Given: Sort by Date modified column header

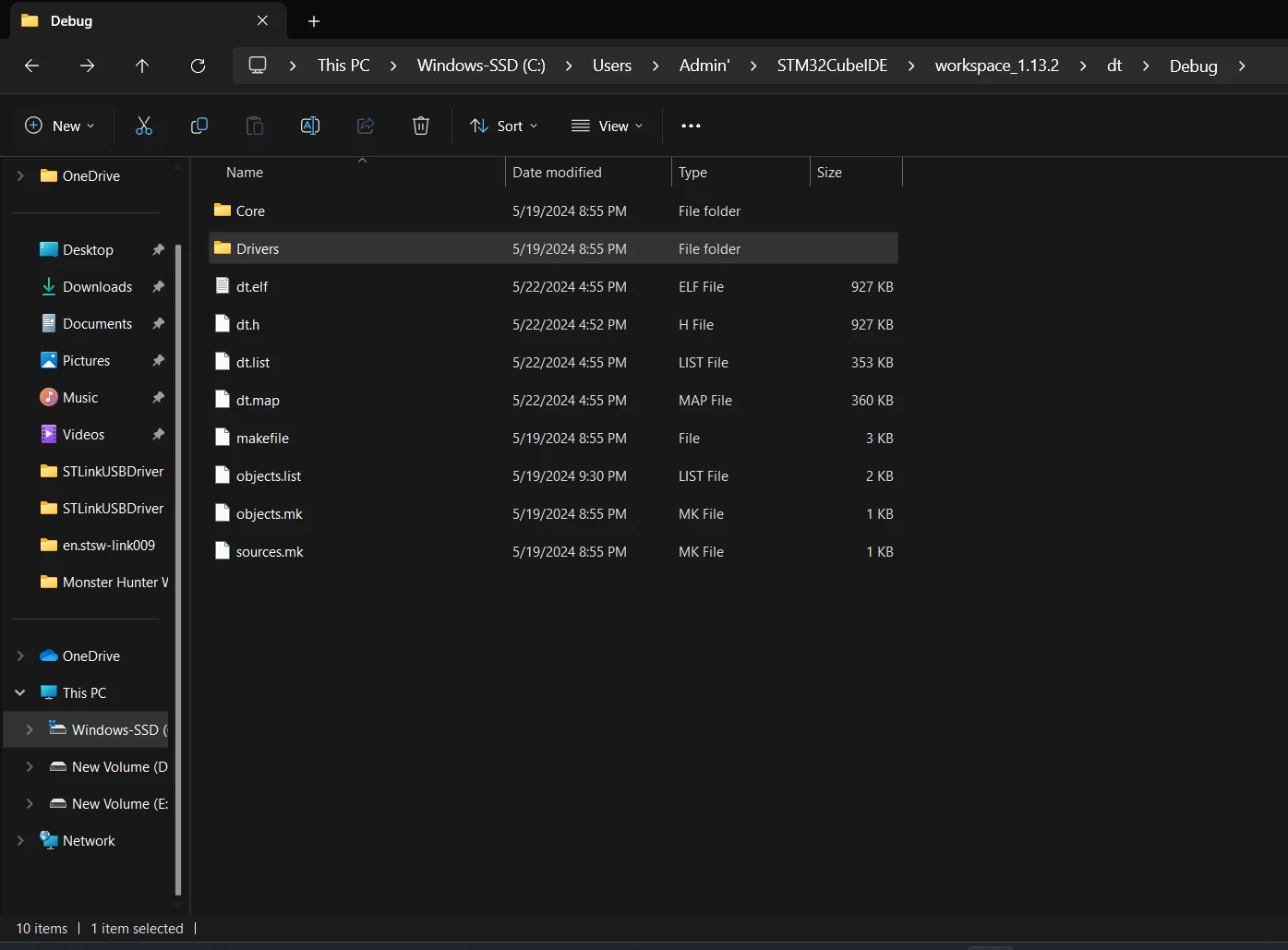Looking at the screenshot, I should pos(557,173).
